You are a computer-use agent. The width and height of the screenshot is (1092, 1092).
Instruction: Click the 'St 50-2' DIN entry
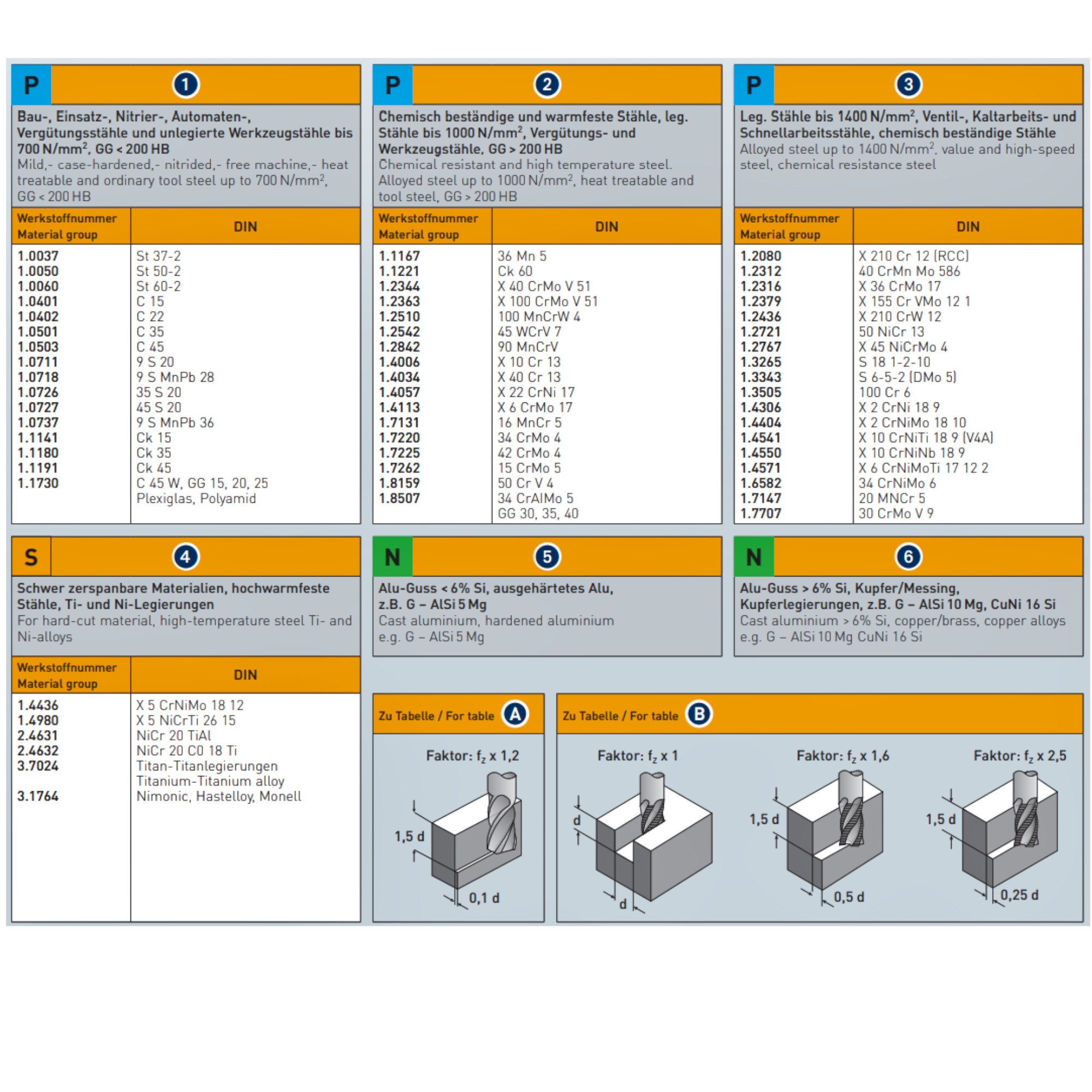click(x=159, y=271)
